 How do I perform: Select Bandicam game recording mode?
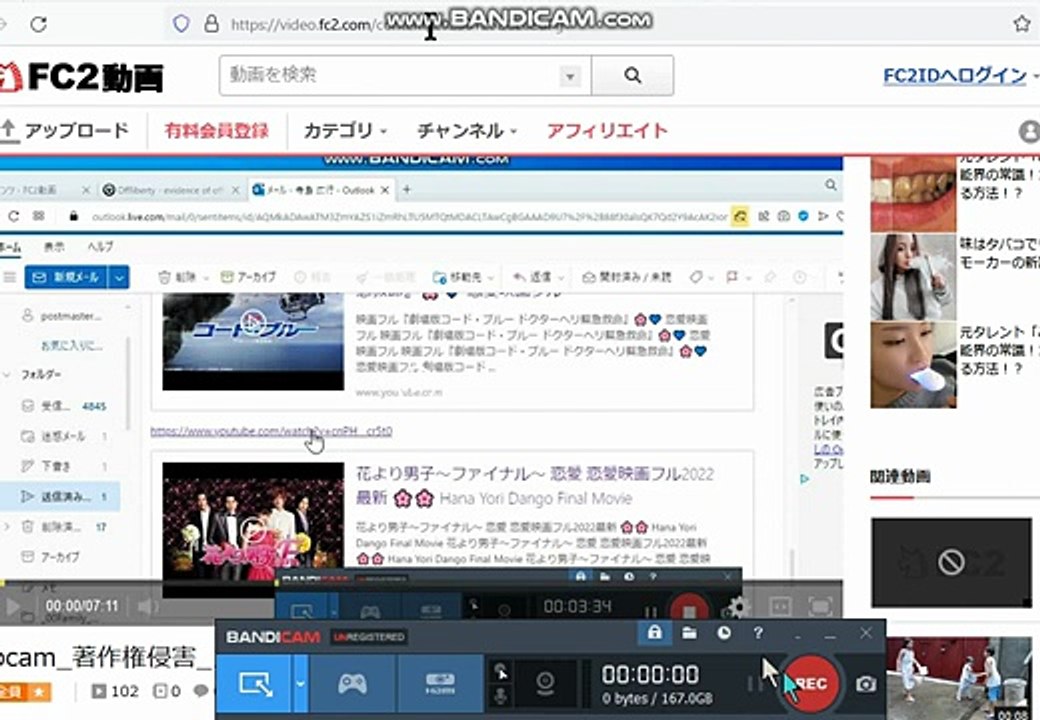pos(353,683)
